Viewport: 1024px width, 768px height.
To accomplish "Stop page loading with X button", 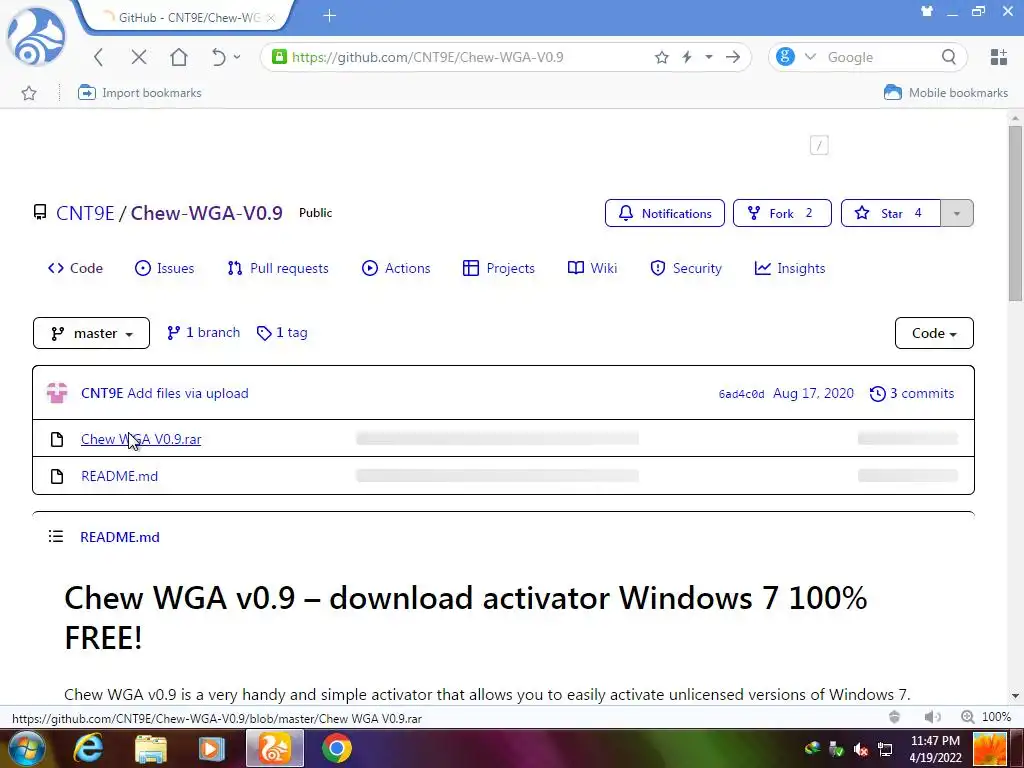I will 138,57.
